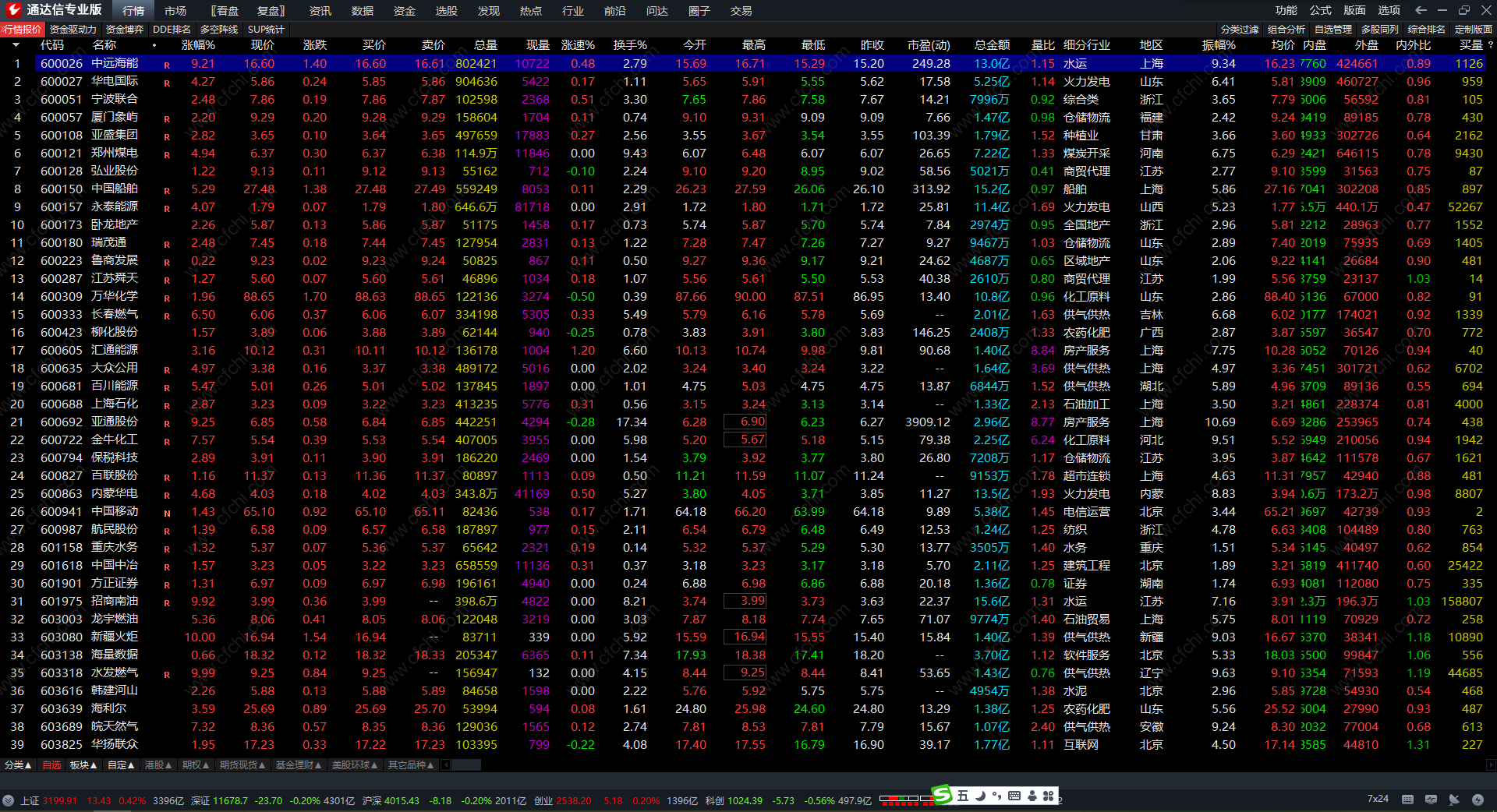1497x812 pixels.
Task: Open the Sogou soft keyboard icon
Action: click(1014, 796)
